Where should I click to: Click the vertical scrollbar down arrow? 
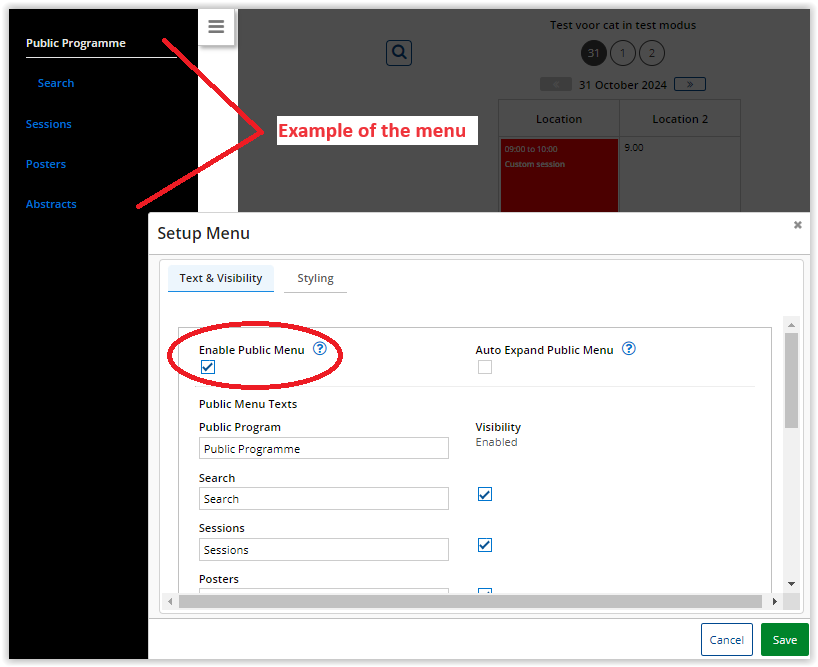(791, 583)
